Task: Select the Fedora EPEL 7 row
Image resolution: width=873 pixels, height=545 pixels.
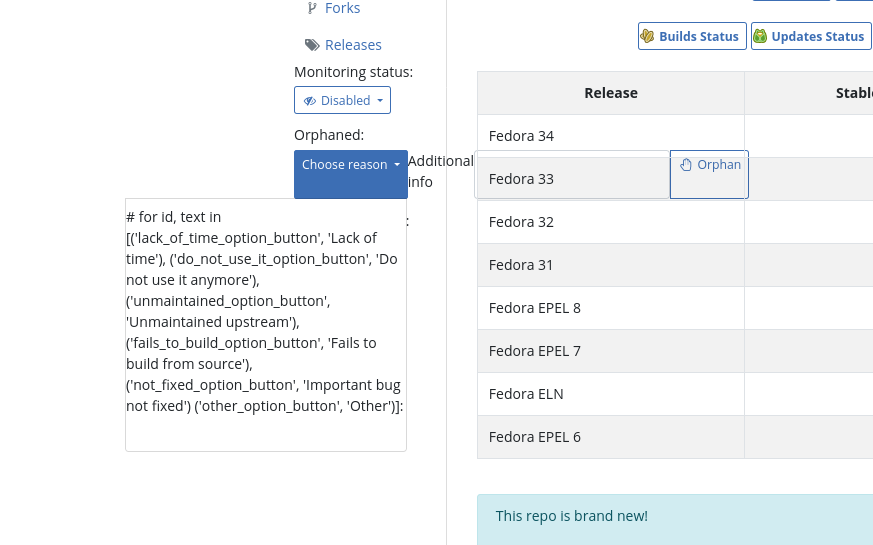Action: pos(675,351)
